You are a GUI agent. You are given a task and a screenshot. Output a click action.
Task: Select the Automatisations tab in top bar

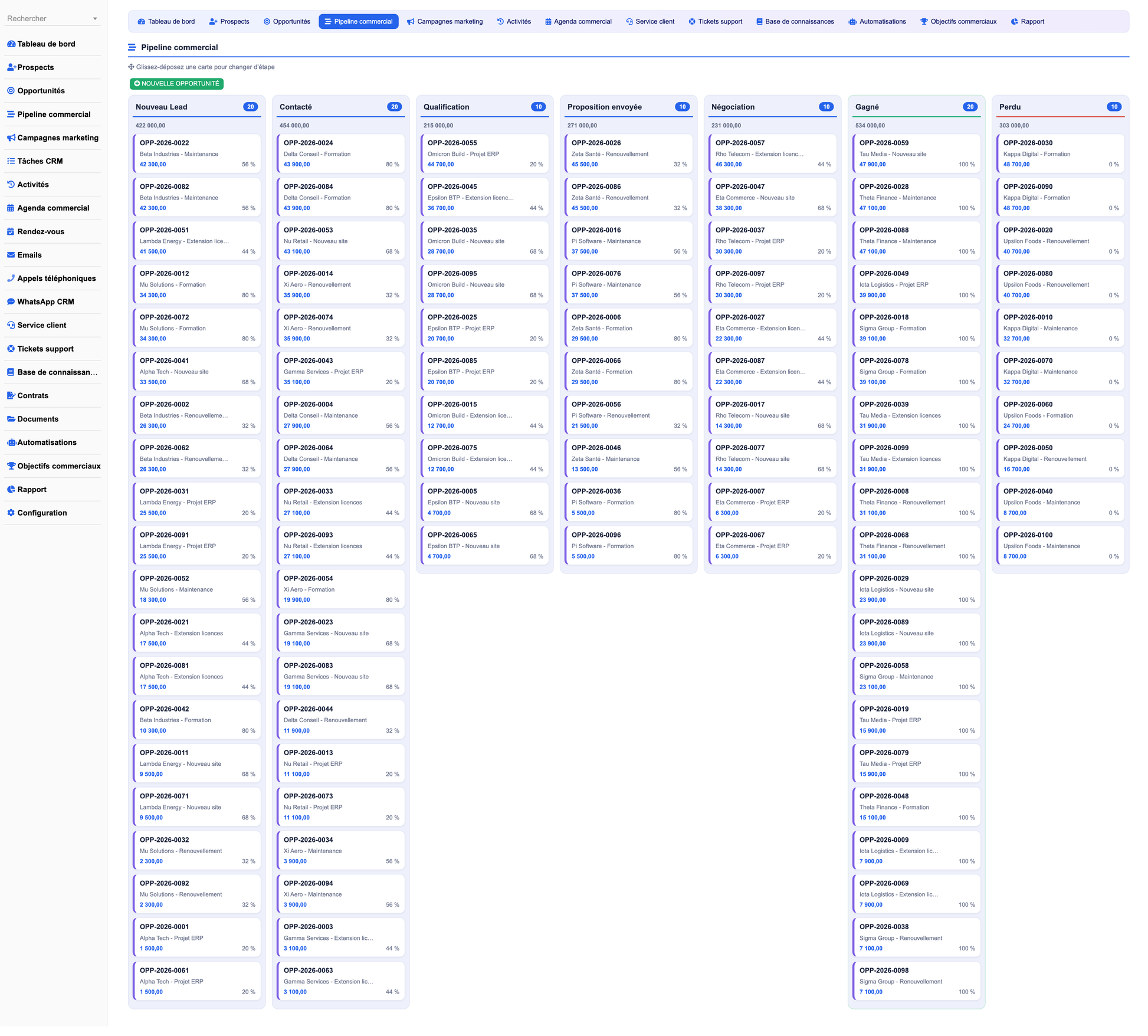tap(877, 22)
